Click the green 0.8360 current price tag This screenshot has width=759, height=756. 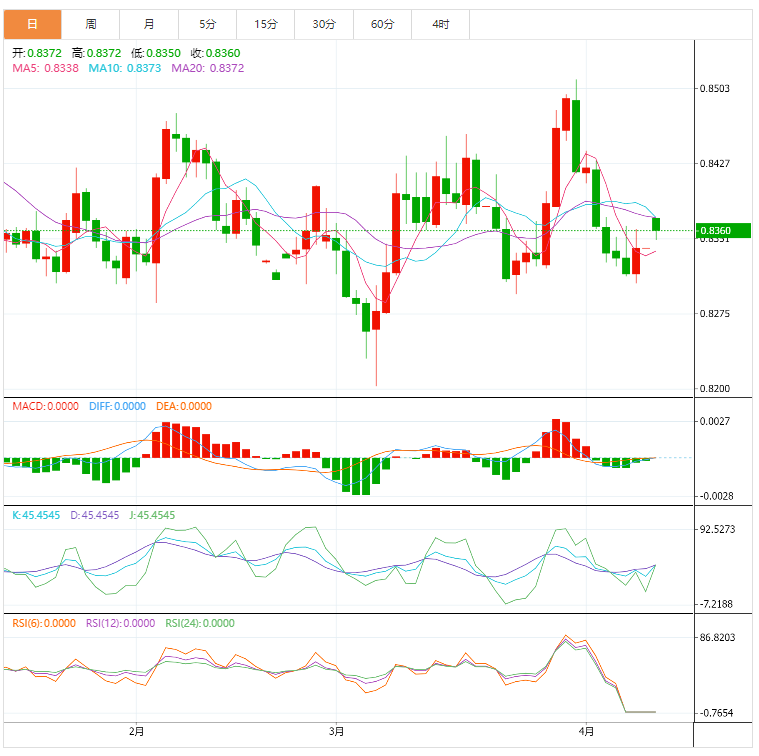723,231
